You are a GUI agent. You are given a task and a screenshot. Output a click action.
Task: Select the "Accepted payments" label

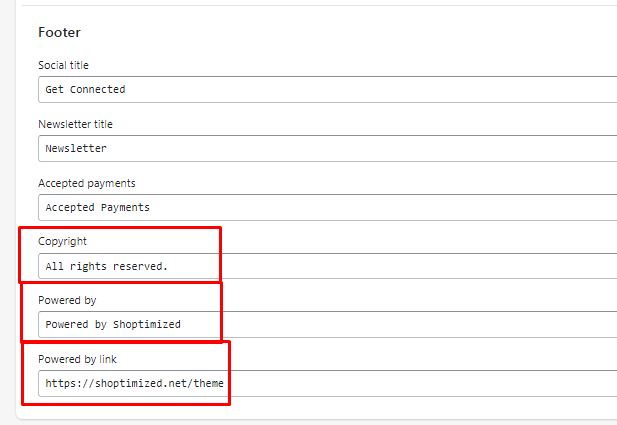(x=87, y=183)
